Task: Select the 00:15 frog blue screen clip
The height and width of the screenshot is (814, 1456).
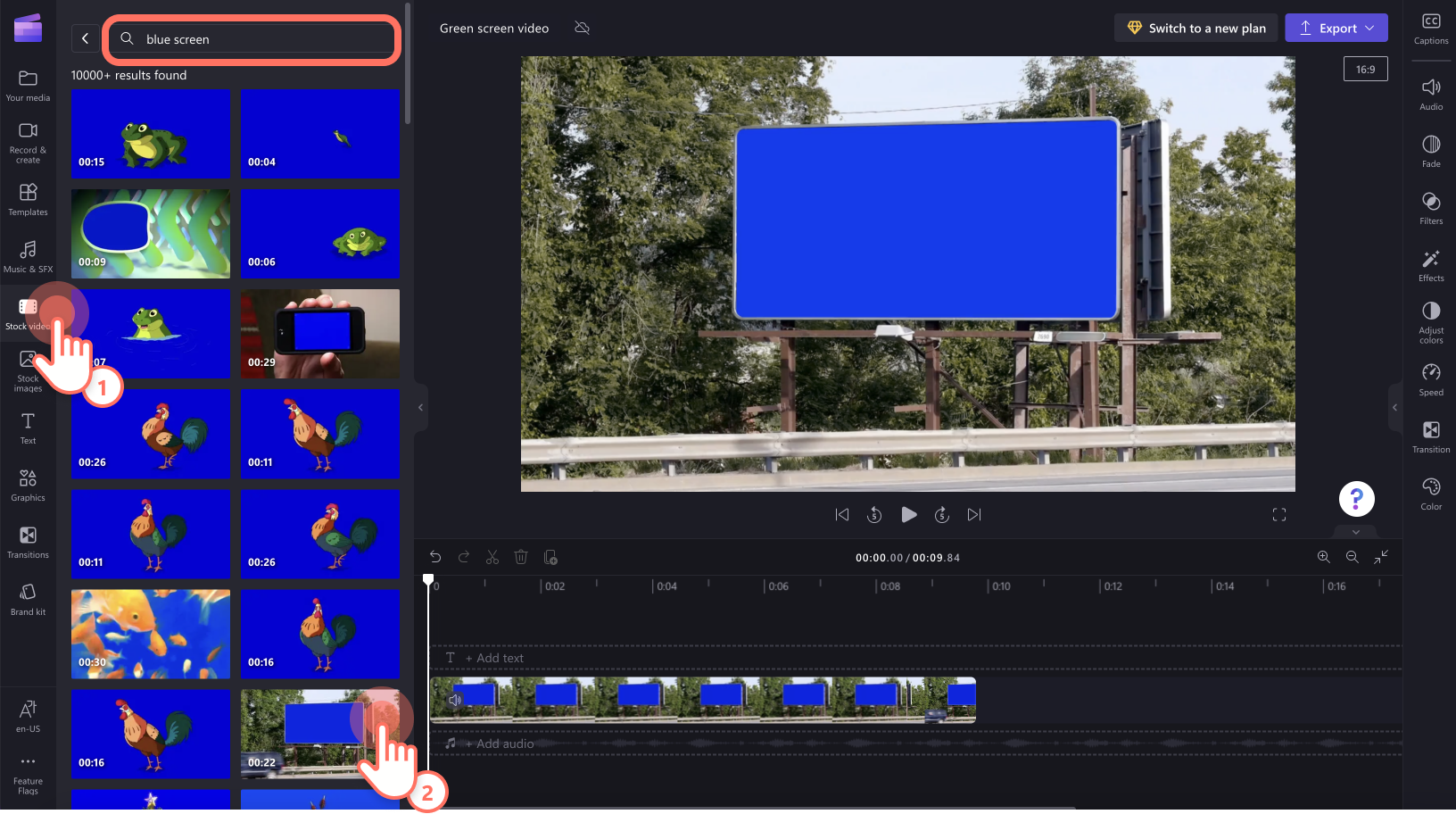Action: coord(151,134)
